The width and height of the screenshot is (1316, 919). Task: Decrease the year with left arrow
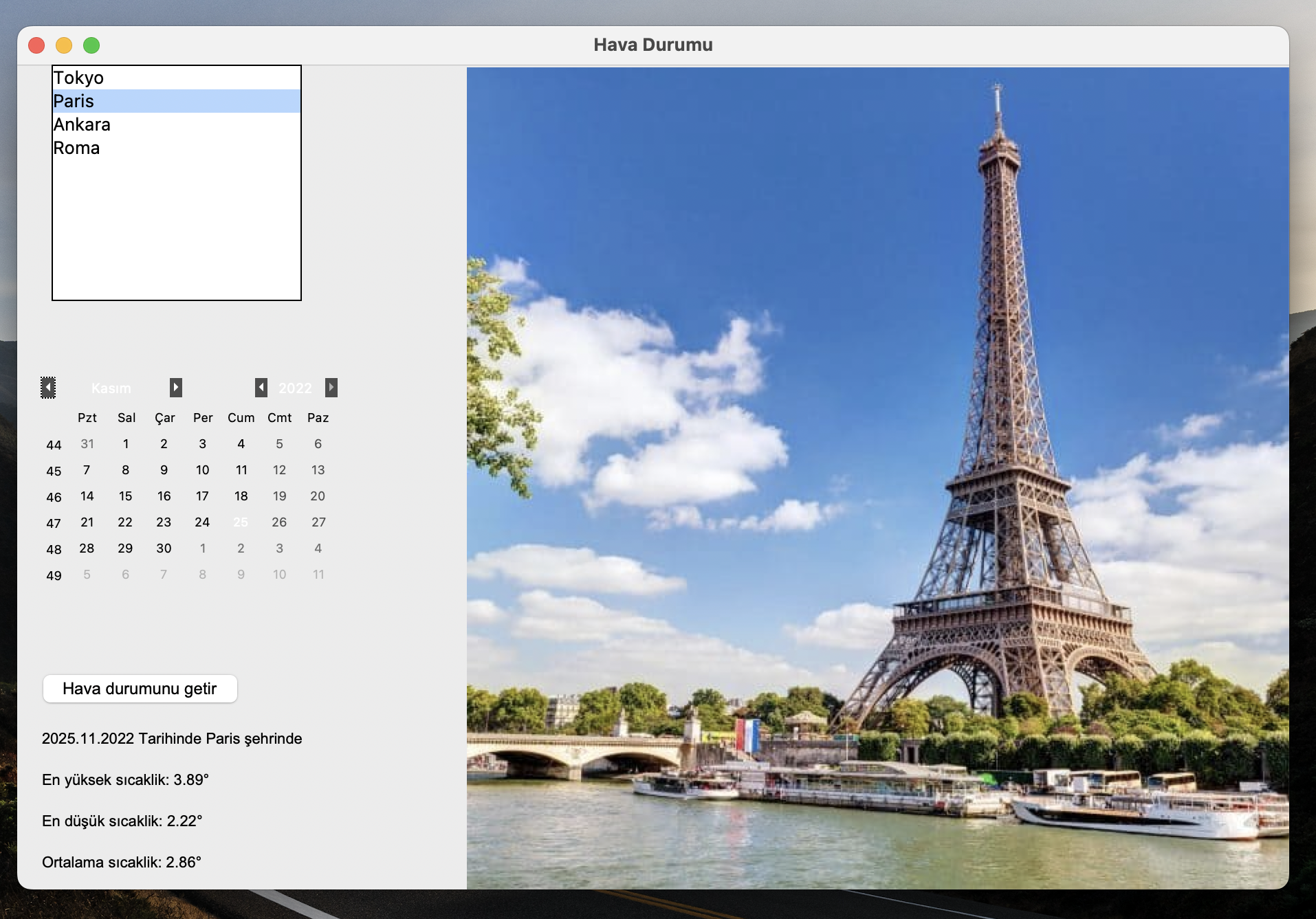[x=261, y=388]
